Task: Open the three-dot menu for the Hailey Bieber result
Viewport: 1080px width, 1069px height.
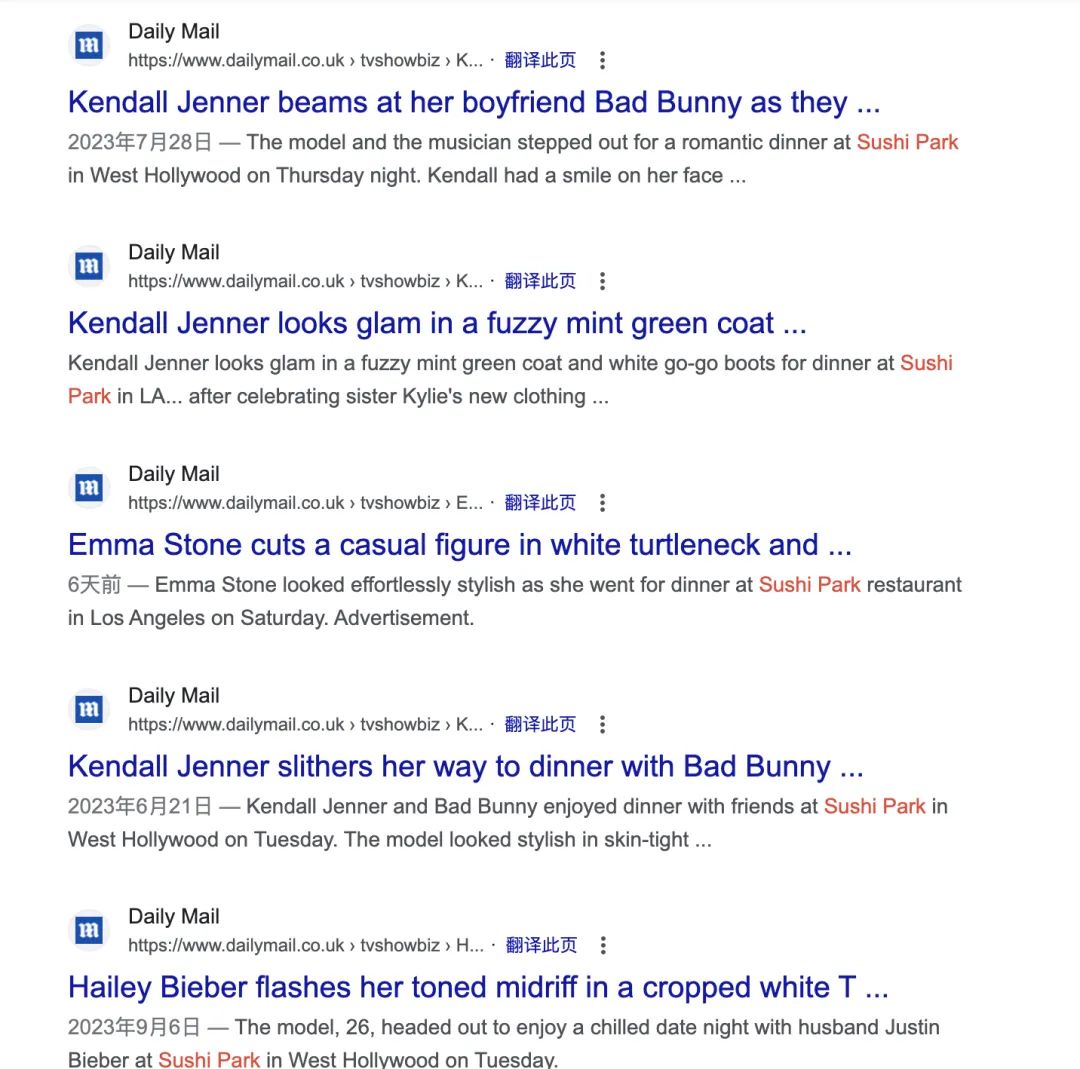Action: [603, 945]
